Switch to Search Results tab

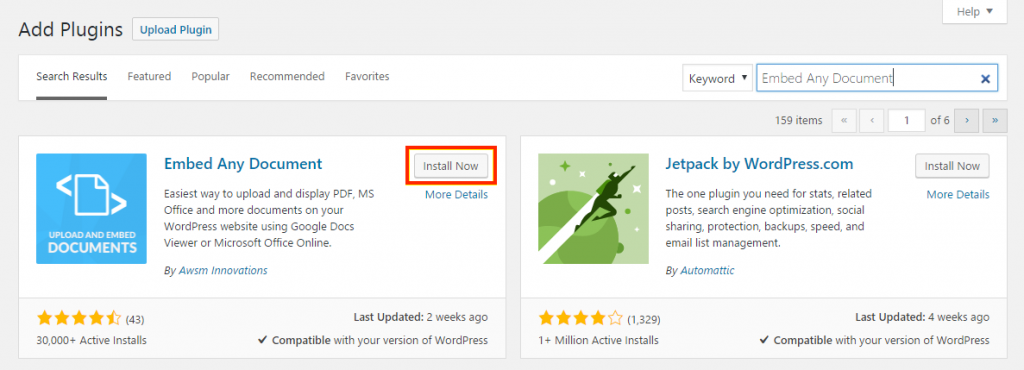pos(71,76)
